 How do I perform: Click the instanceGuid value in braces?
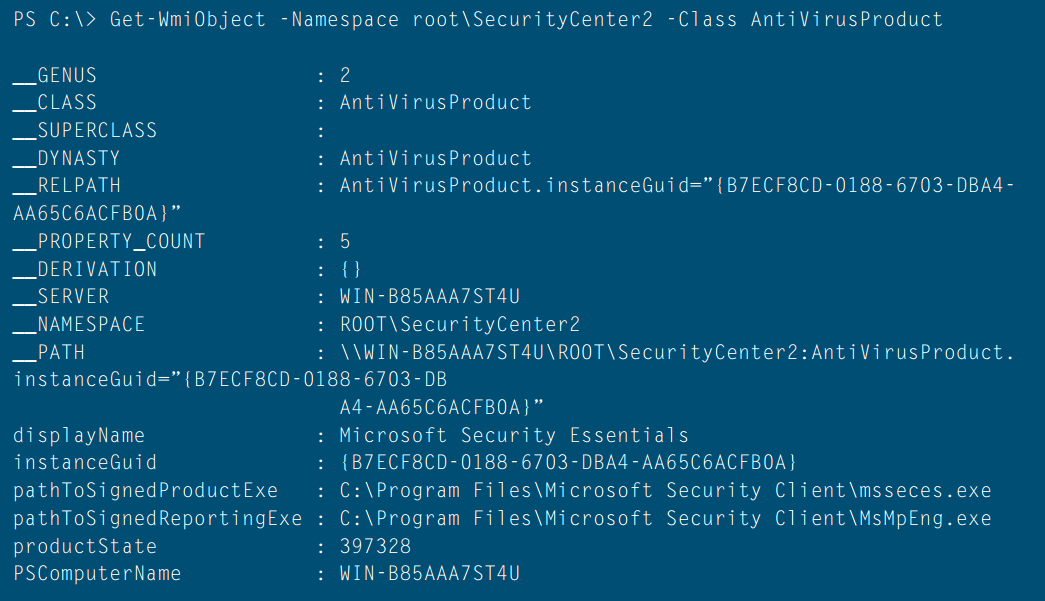(x=568, y=463)
